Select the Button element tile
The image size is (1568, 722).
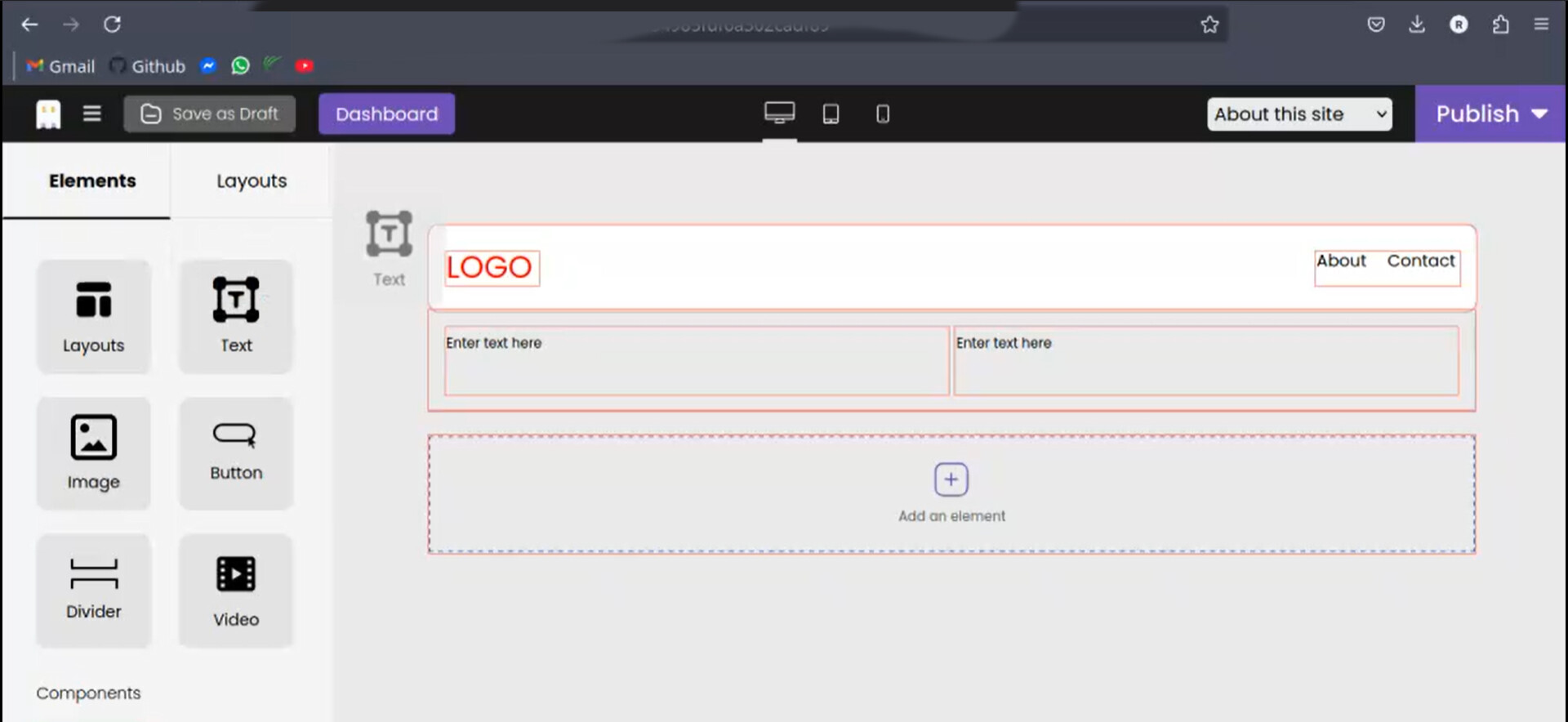(x=236, y=453)
